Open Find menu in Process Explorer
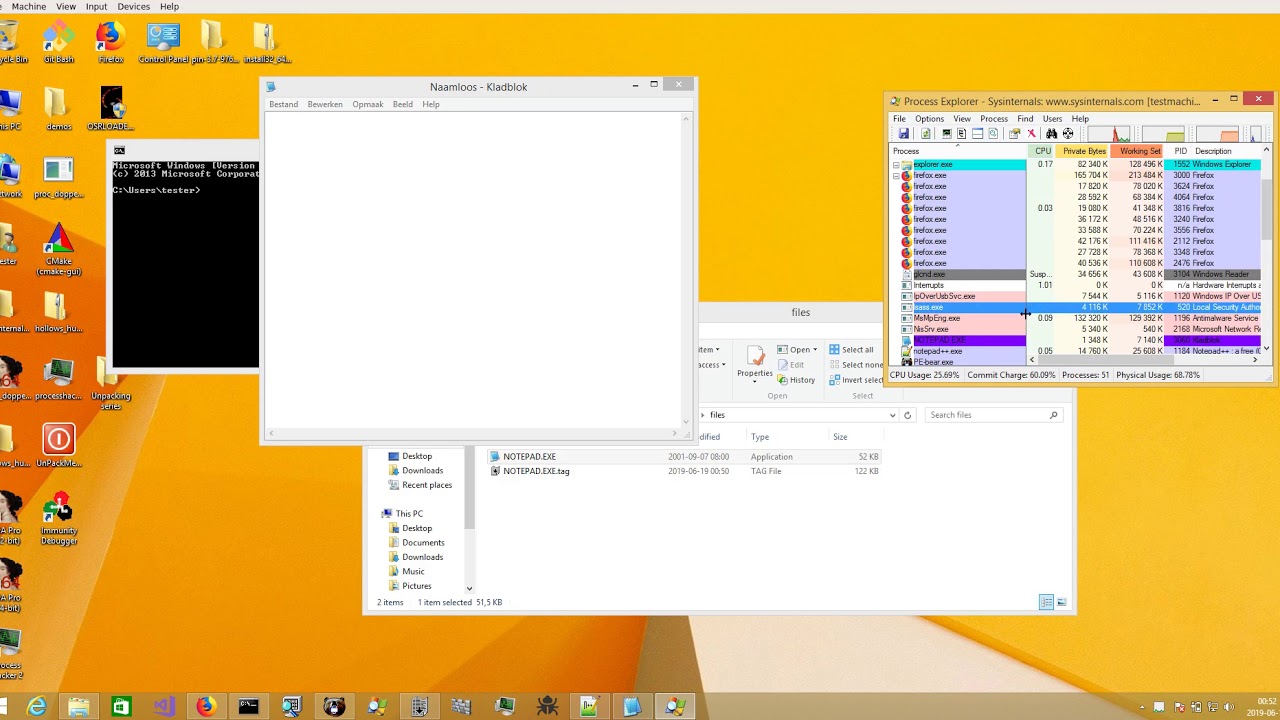 (1025, 119)
